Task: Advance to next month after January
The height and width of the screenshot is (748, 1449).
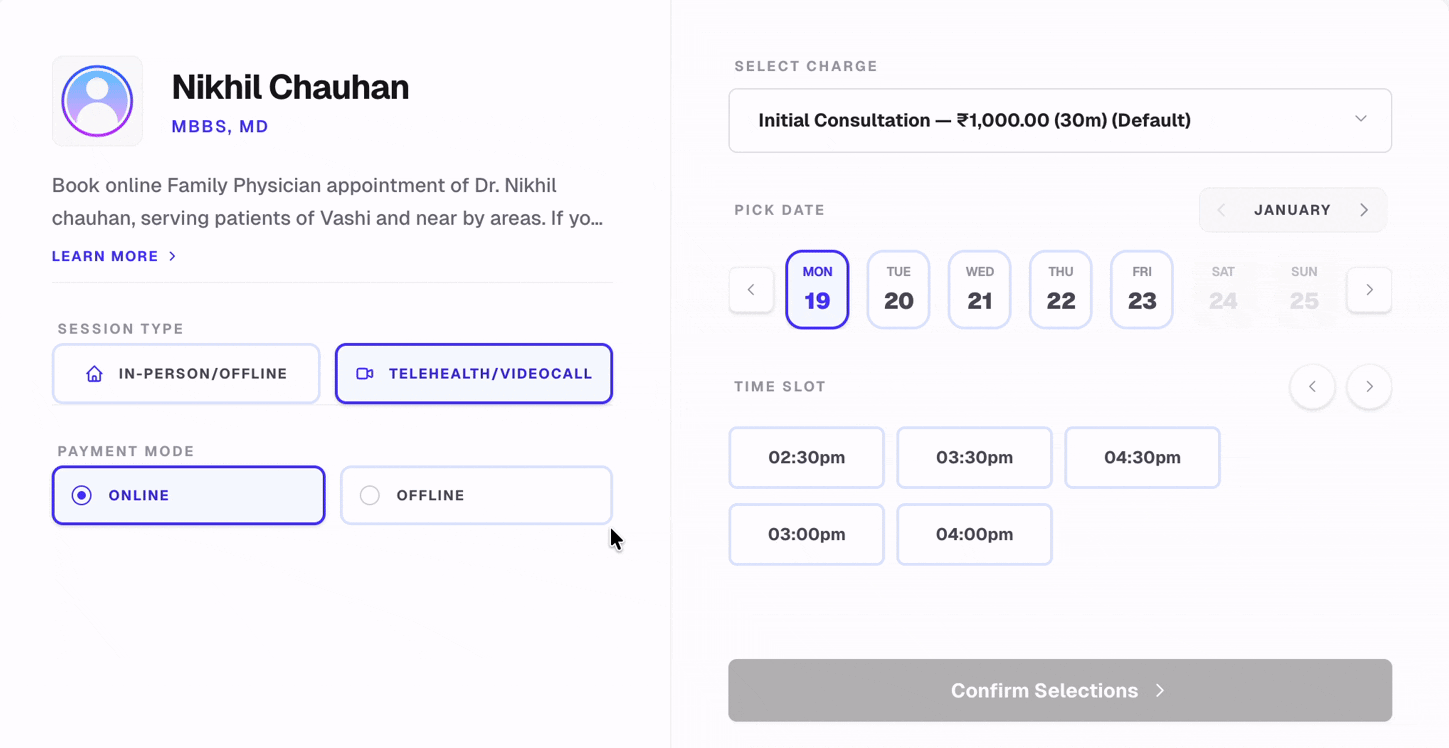Action: pyautogui.click(x=1364, y=210)
